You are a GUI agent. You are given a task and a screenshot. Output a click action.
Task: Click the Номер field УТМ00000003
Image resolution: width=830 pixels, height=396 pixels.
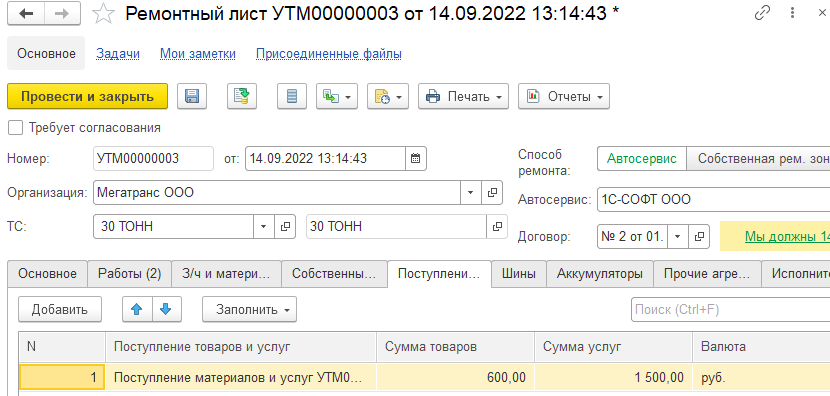(x=153, y=158)
